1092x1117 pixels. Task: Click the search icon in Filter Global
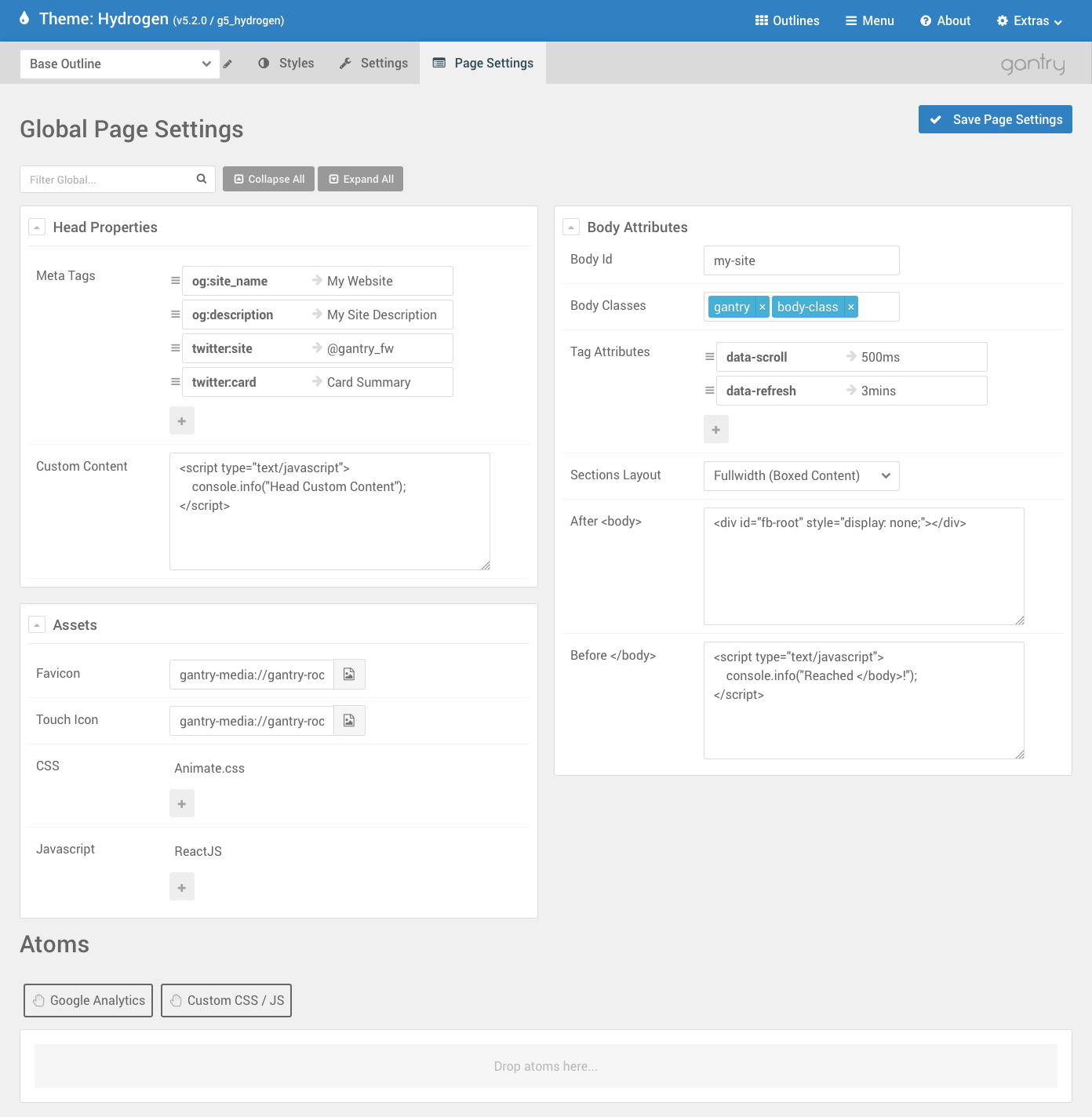click(x=202, y=179)
